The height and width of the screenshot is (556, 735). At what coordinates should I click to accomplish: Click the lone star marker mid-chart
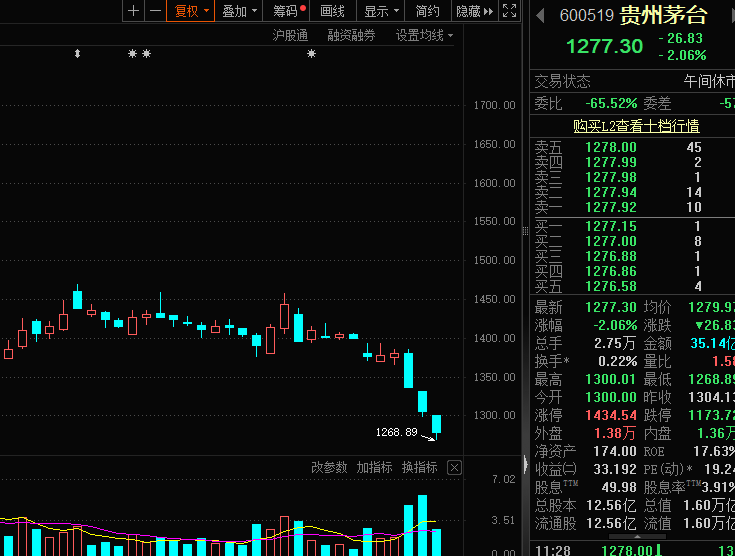pos(311,54)
